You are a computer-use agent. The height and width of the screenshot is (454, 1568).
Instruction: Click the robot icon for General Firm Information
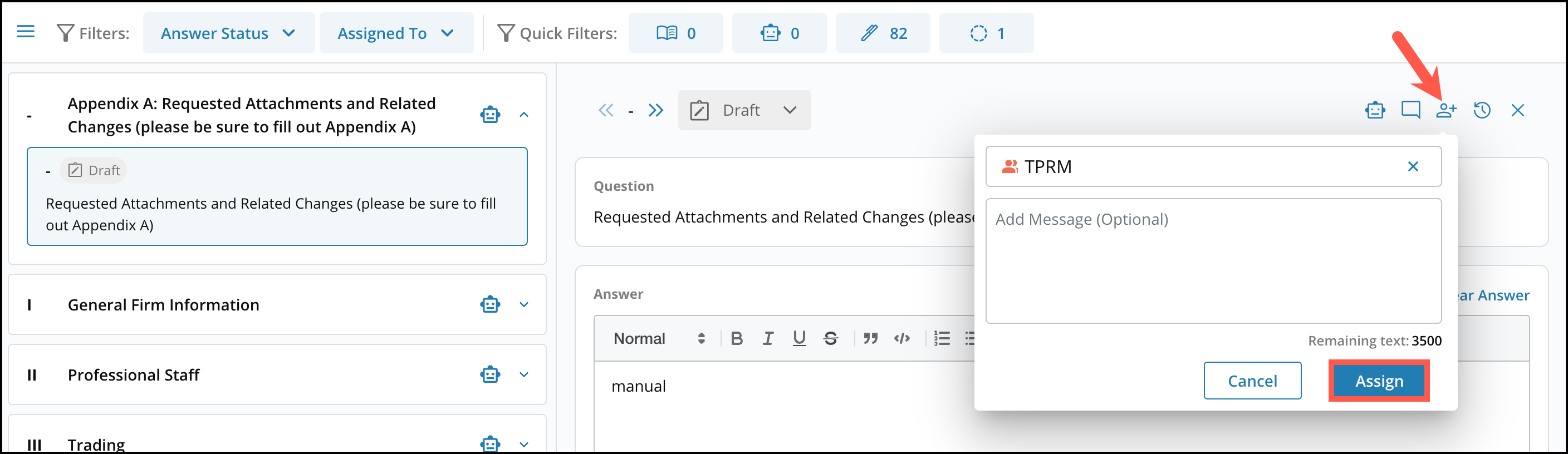pyautogui.click(x=490, y=304)
